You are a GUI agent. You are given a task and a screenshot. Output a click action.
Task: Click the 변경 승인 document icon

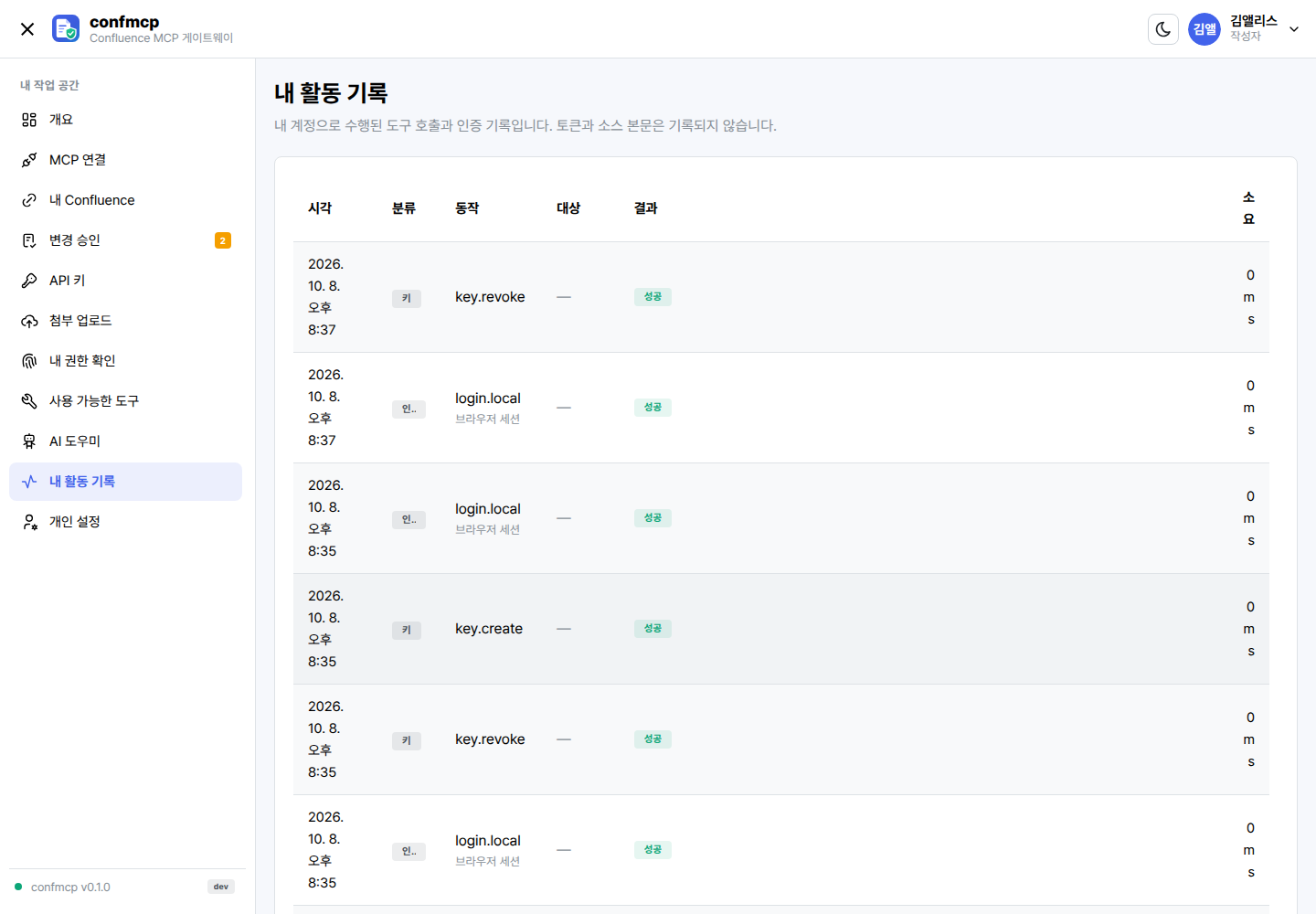[x=29, y=240]
